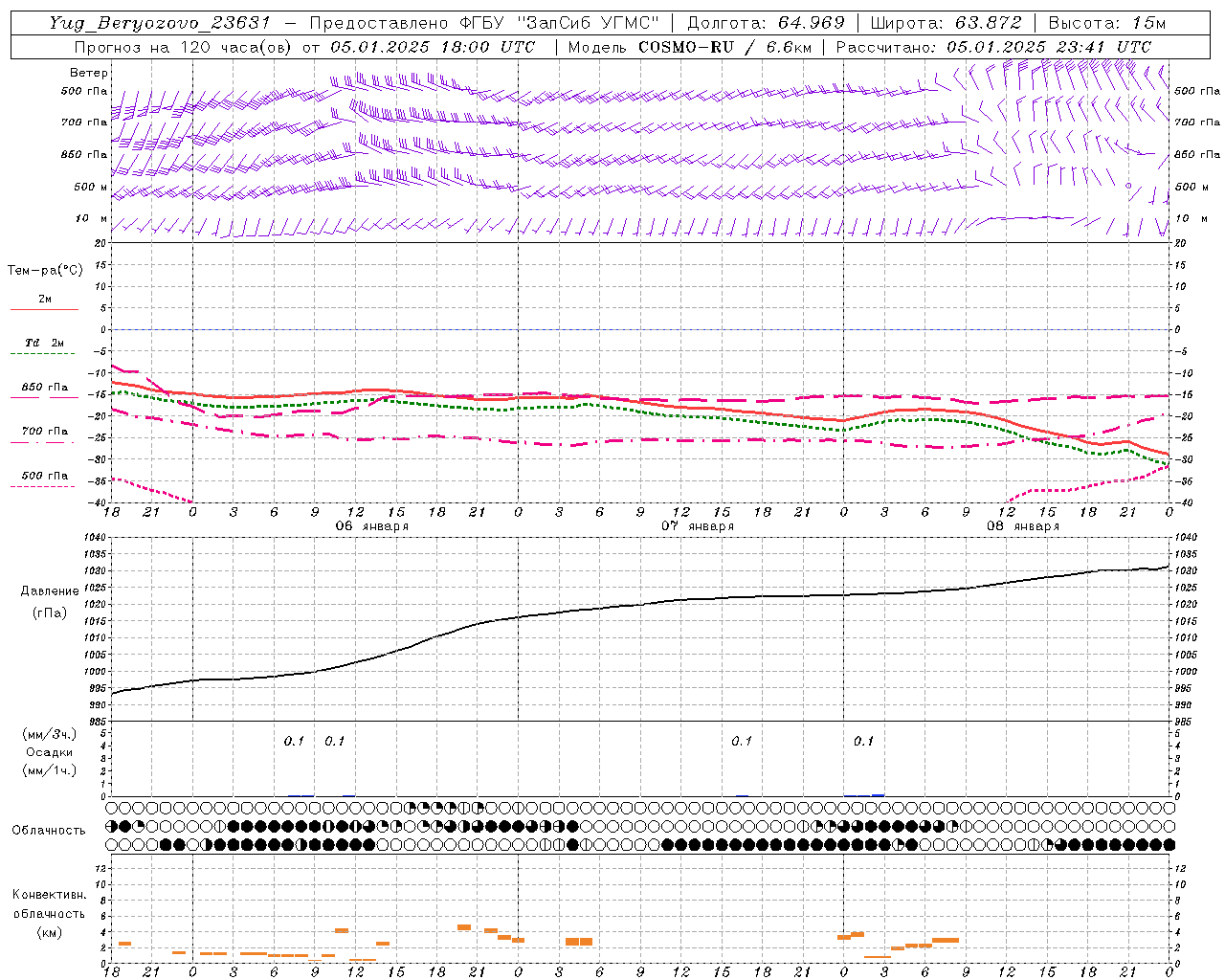Click the elevation label Высота: 15м
This screenshot has height=980, width=1225.
pyautogui.click(x=1107, y=23)
